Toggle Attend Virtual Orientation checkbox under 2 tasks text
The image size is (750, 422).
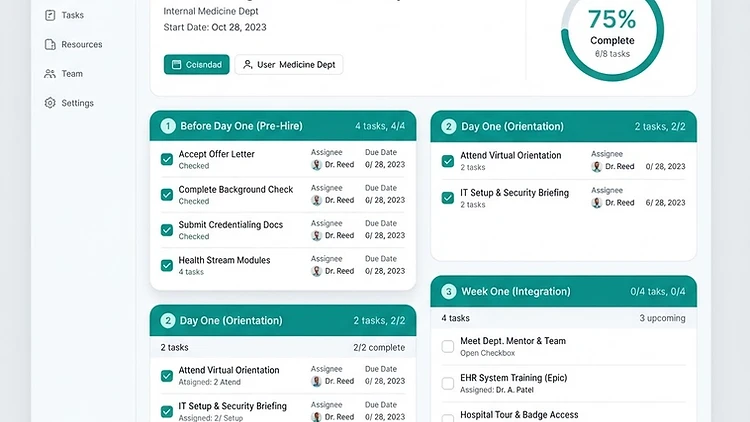448,161
